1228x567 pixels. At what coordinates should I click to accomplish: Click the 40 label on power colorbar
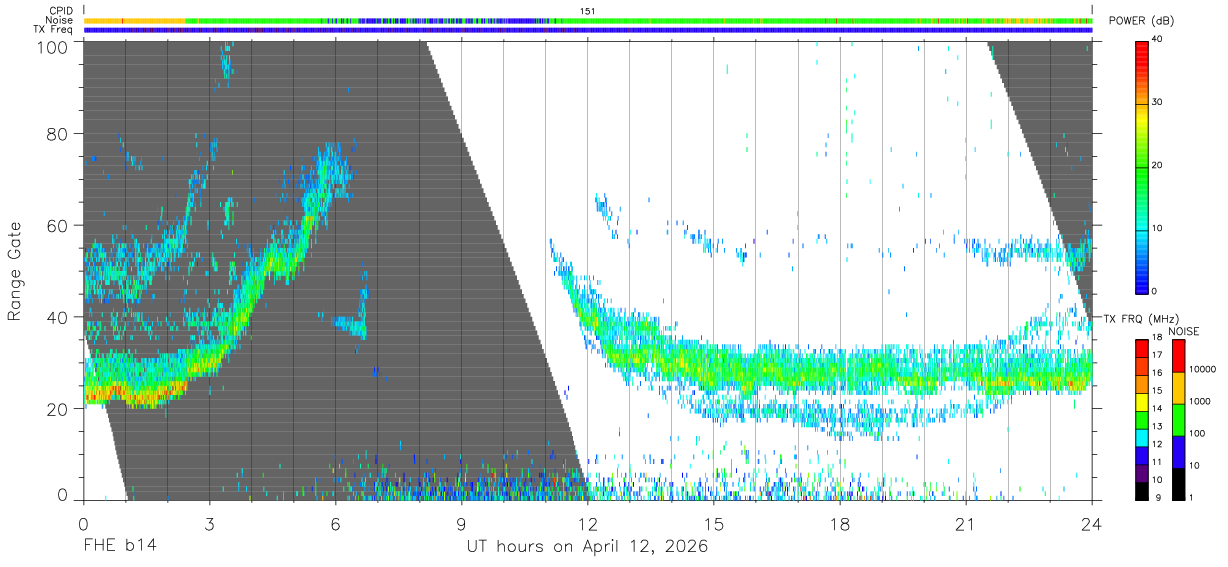click(x=1157, y=39)
